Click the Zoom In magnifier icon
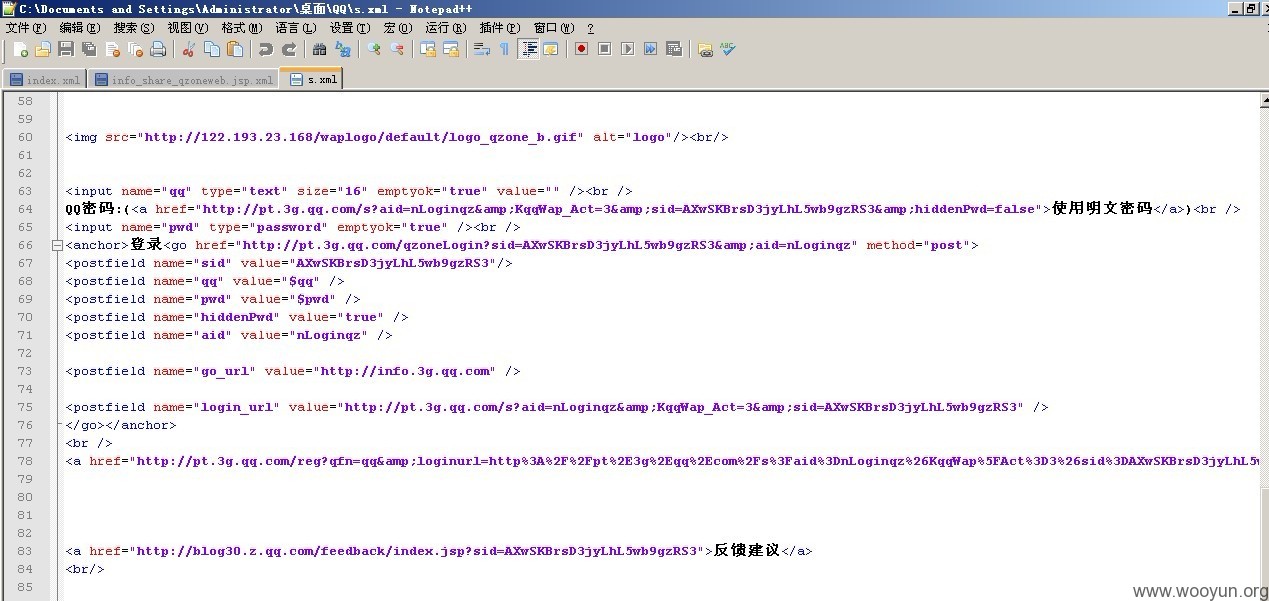 pos(373,49)
